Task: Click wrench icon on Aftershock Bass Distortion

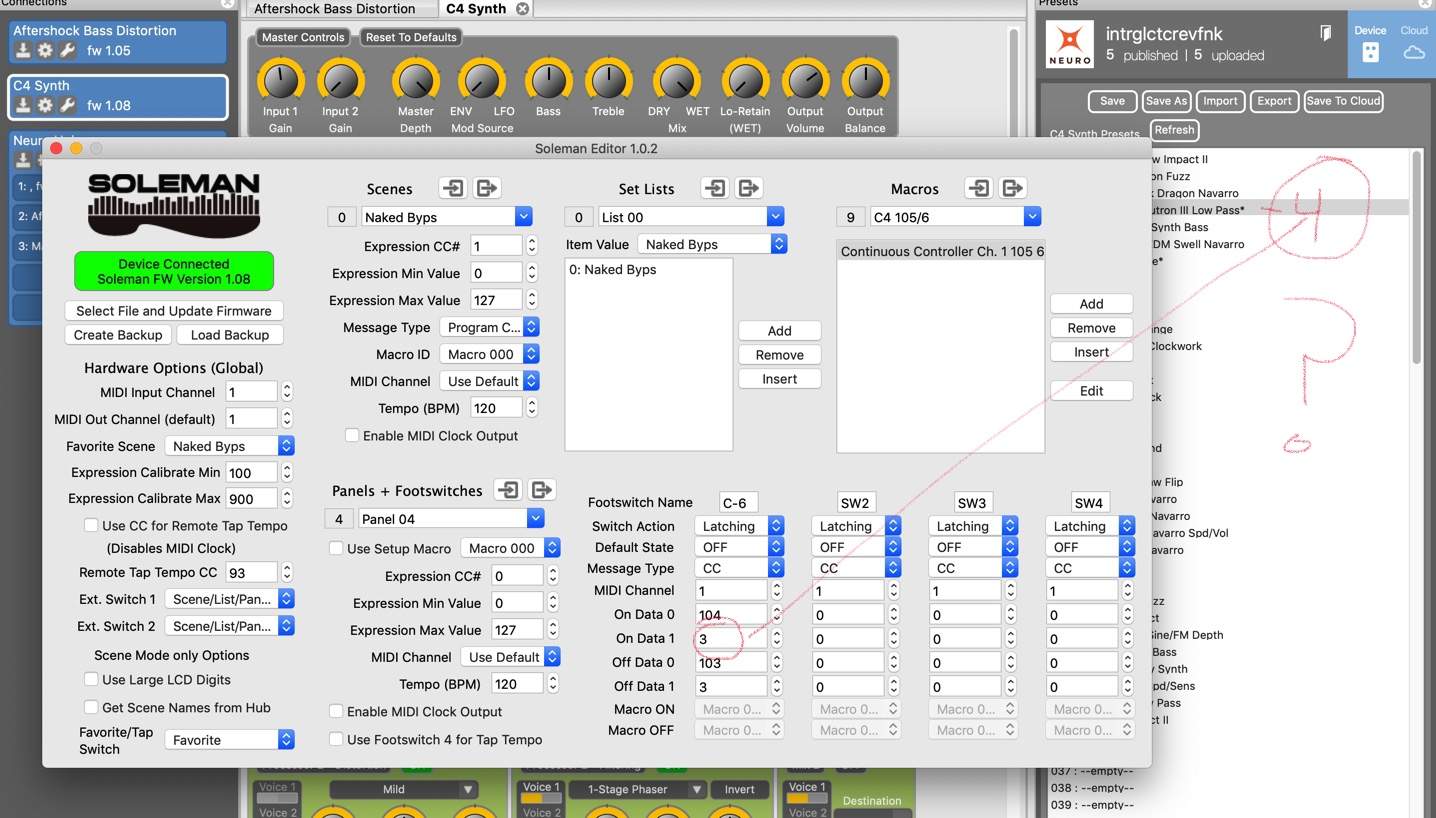Action: (x=67, y=50)
